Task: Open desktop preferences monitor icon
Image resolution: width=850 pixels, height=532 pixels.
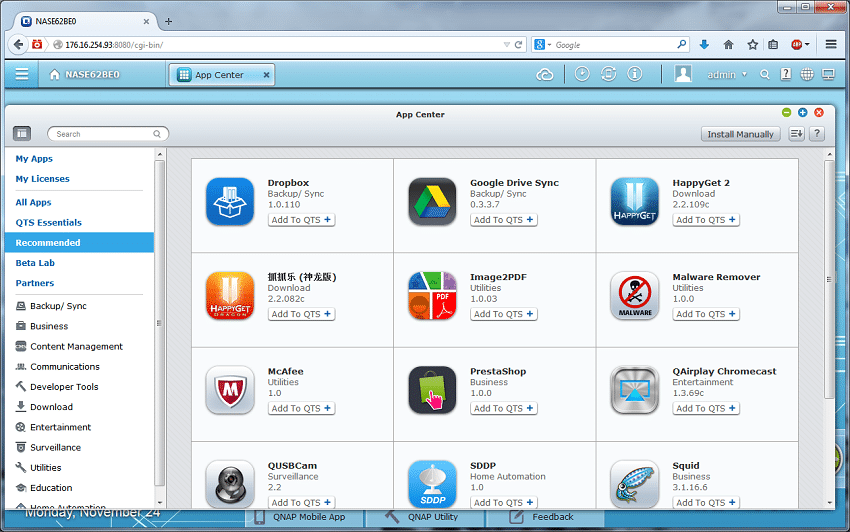Action: [828, 74]
